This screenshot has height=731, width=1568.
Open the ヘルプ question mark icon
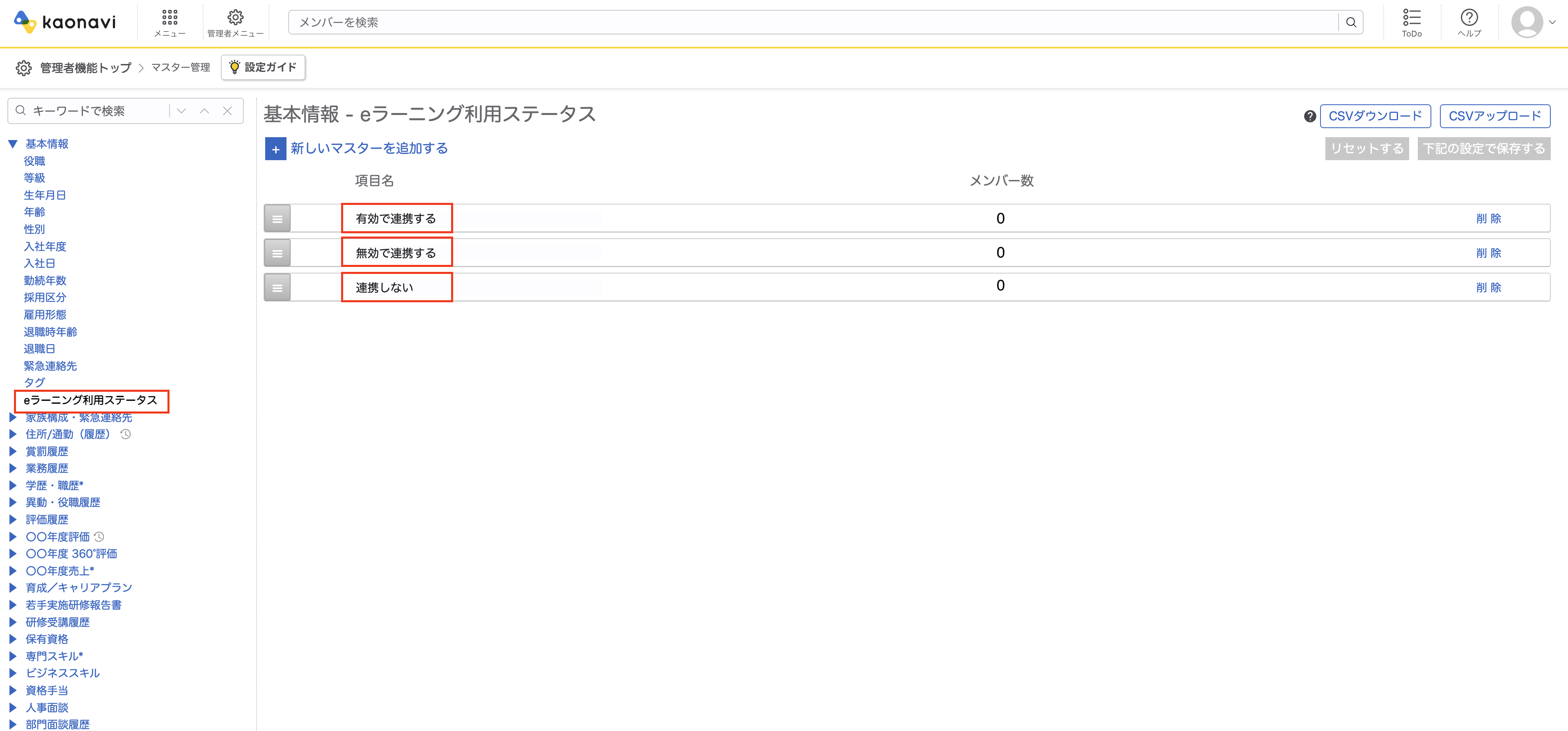point(1469,17)
